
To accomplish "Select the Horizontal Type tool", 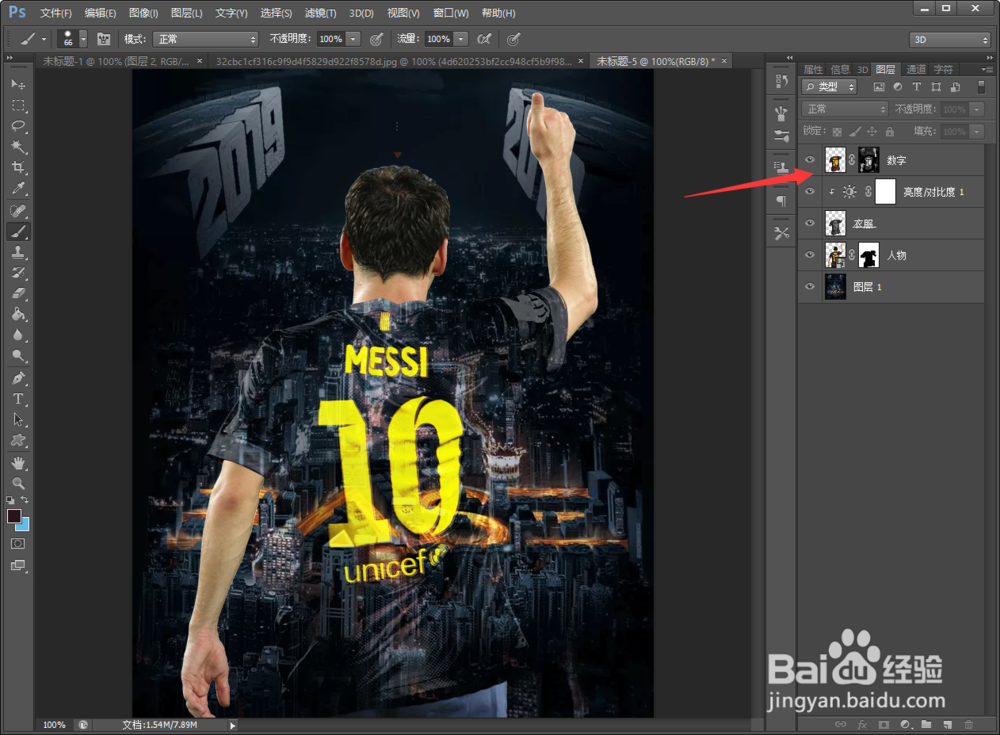I will [x=18, y=399].
